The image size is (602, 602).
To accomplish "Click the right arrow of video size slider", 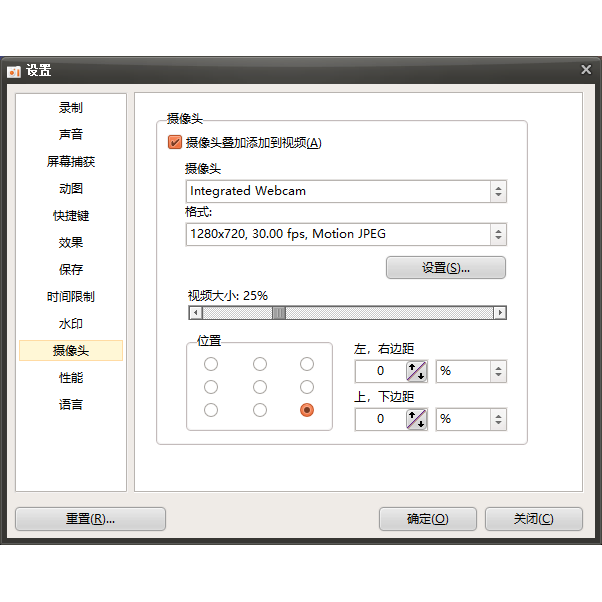I will click(500, 313).
